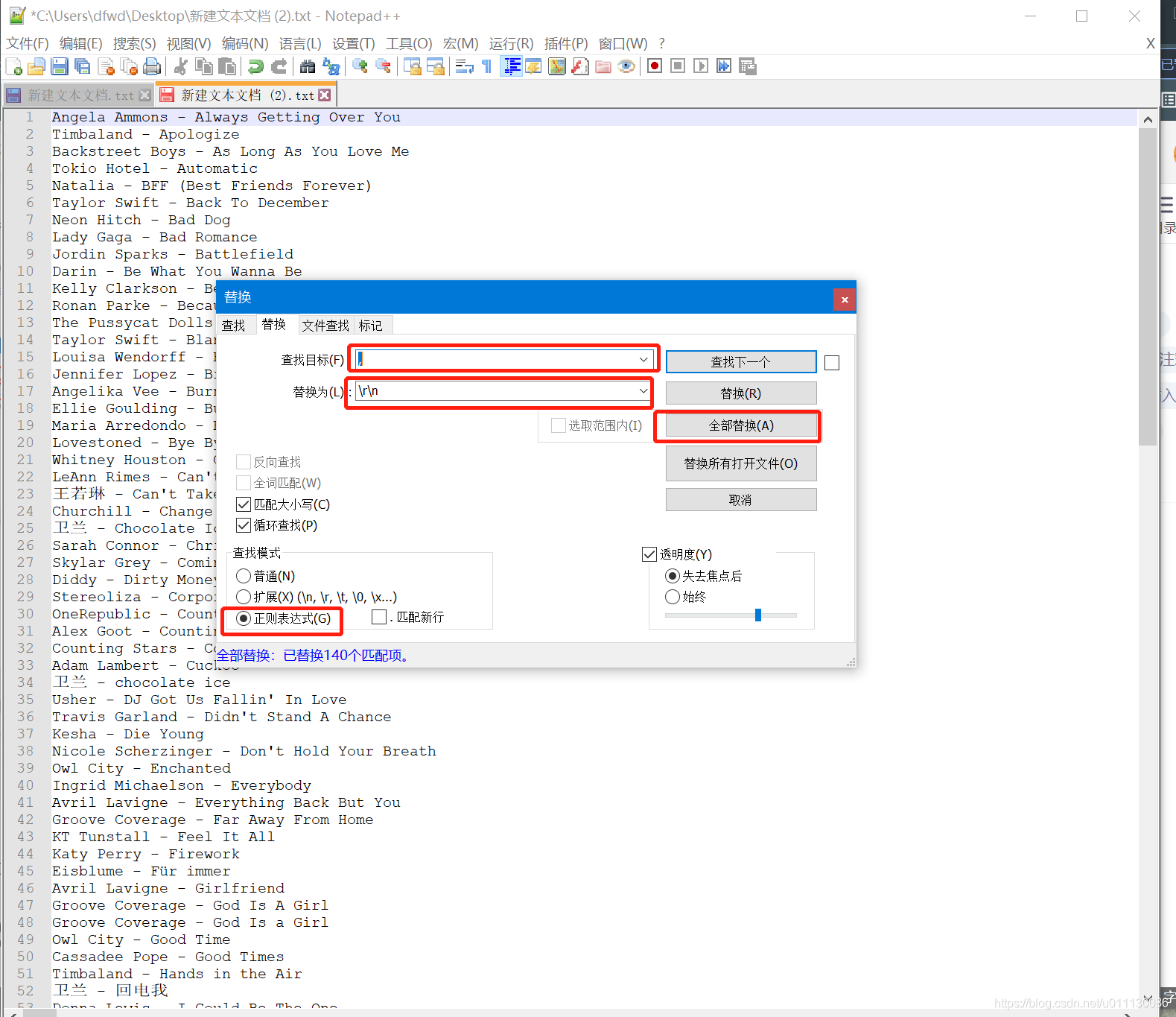Switch to the 文件查找 tab
This screenshot has height=1017, width=1176.
point(325,326)
